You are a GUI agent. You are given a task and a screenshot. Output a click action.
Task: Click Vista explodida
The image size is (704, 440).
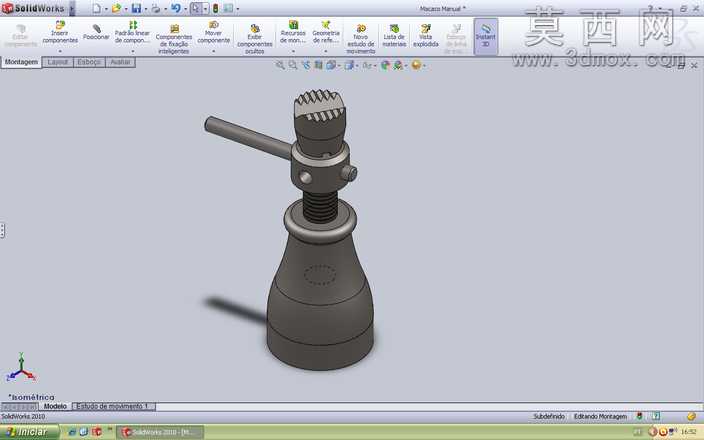(426, 36)
